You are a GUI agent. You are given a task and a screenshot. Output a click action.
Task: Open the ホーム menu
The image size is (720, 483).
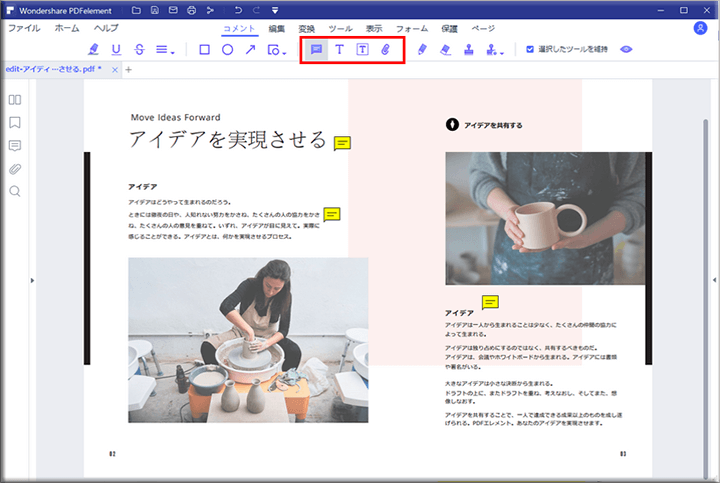click(x=67, y=28)
